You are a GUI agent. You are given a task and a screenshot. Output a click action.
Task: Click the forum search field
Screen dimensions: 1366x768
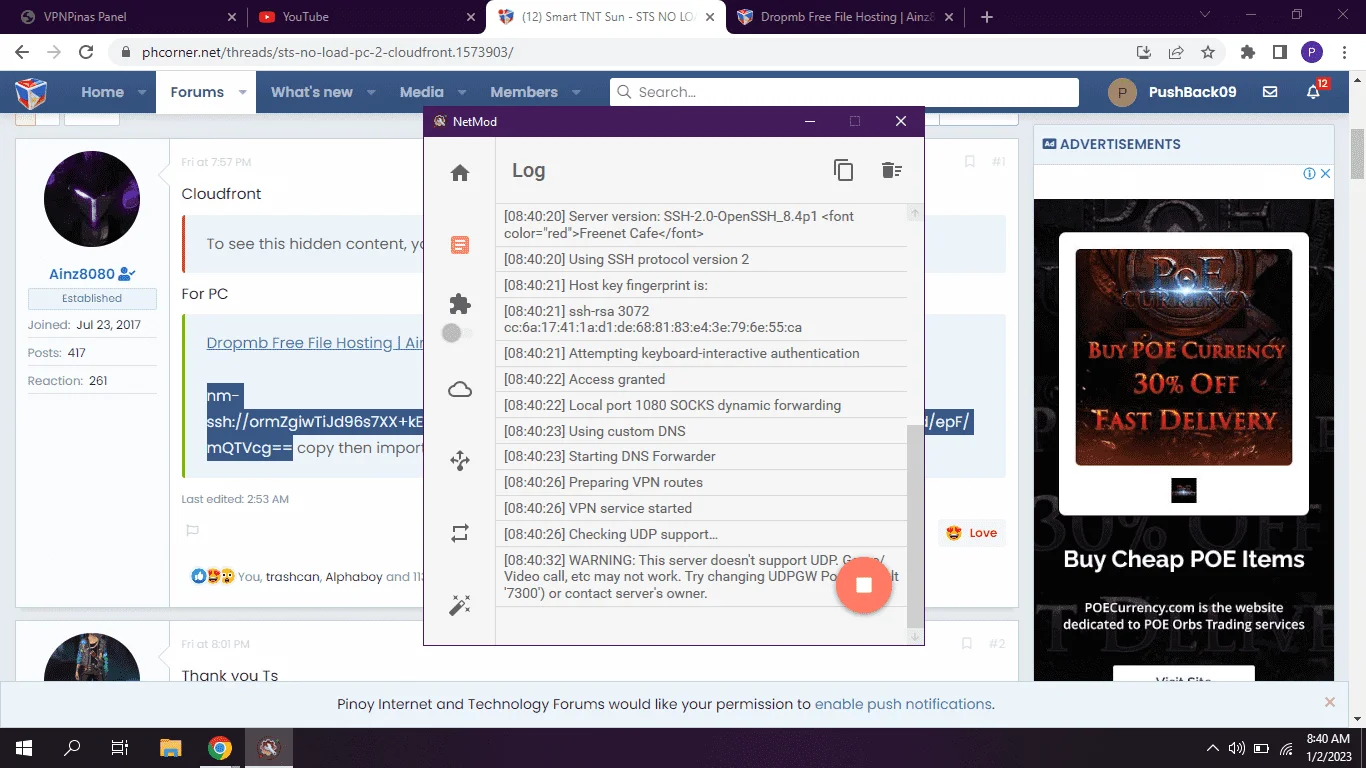[845, 92]
